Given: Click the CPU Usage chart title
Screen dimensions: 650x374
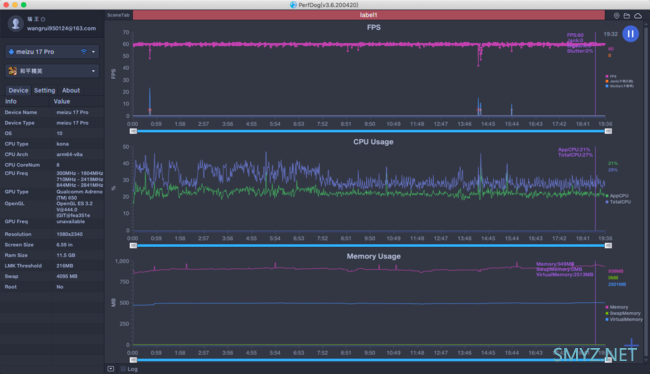Looking at the screenshot, I should pos(373,142).
